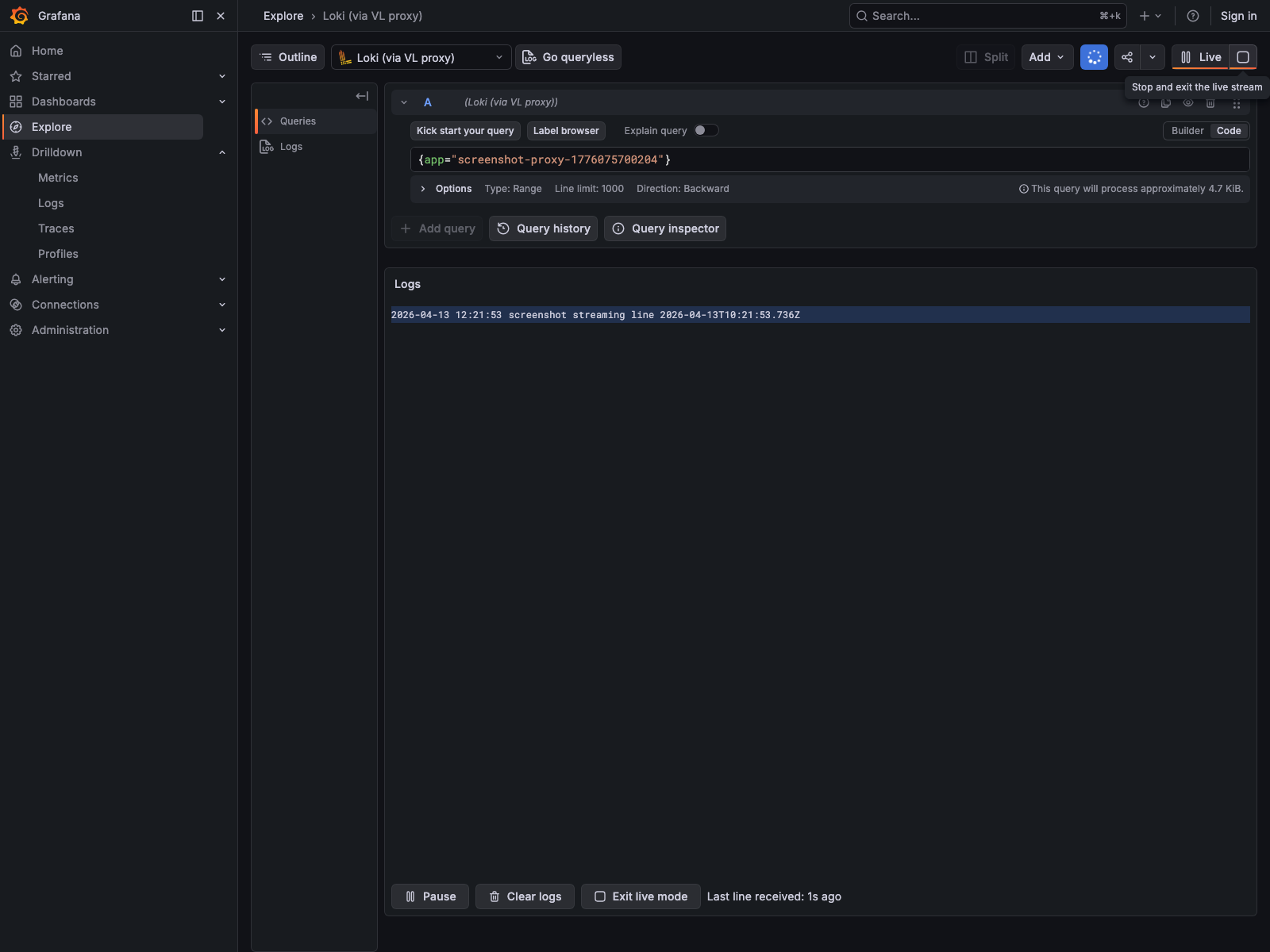Dock or undock the sidebar menu
The width and height of the screenshot is (1270, 952).
tap(198, 16)
